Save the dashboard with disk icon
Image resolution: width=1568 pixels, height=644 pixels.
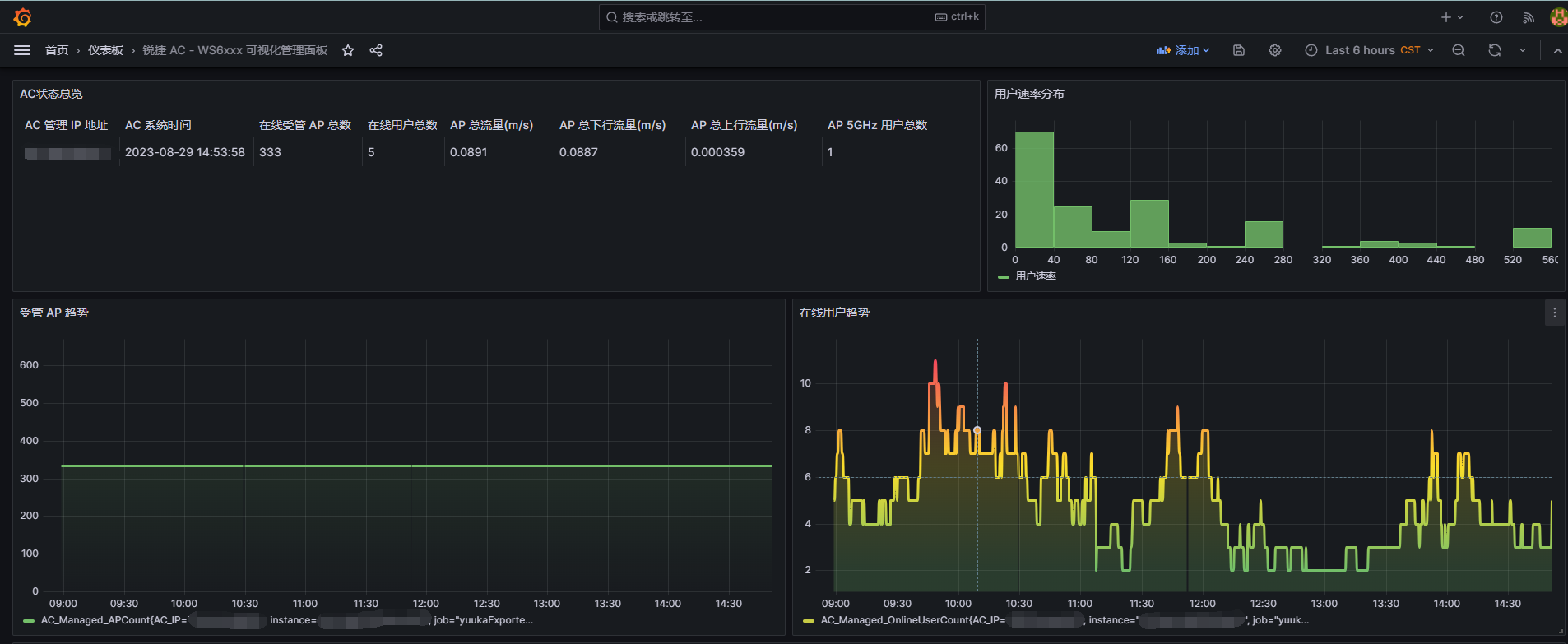1239,50
